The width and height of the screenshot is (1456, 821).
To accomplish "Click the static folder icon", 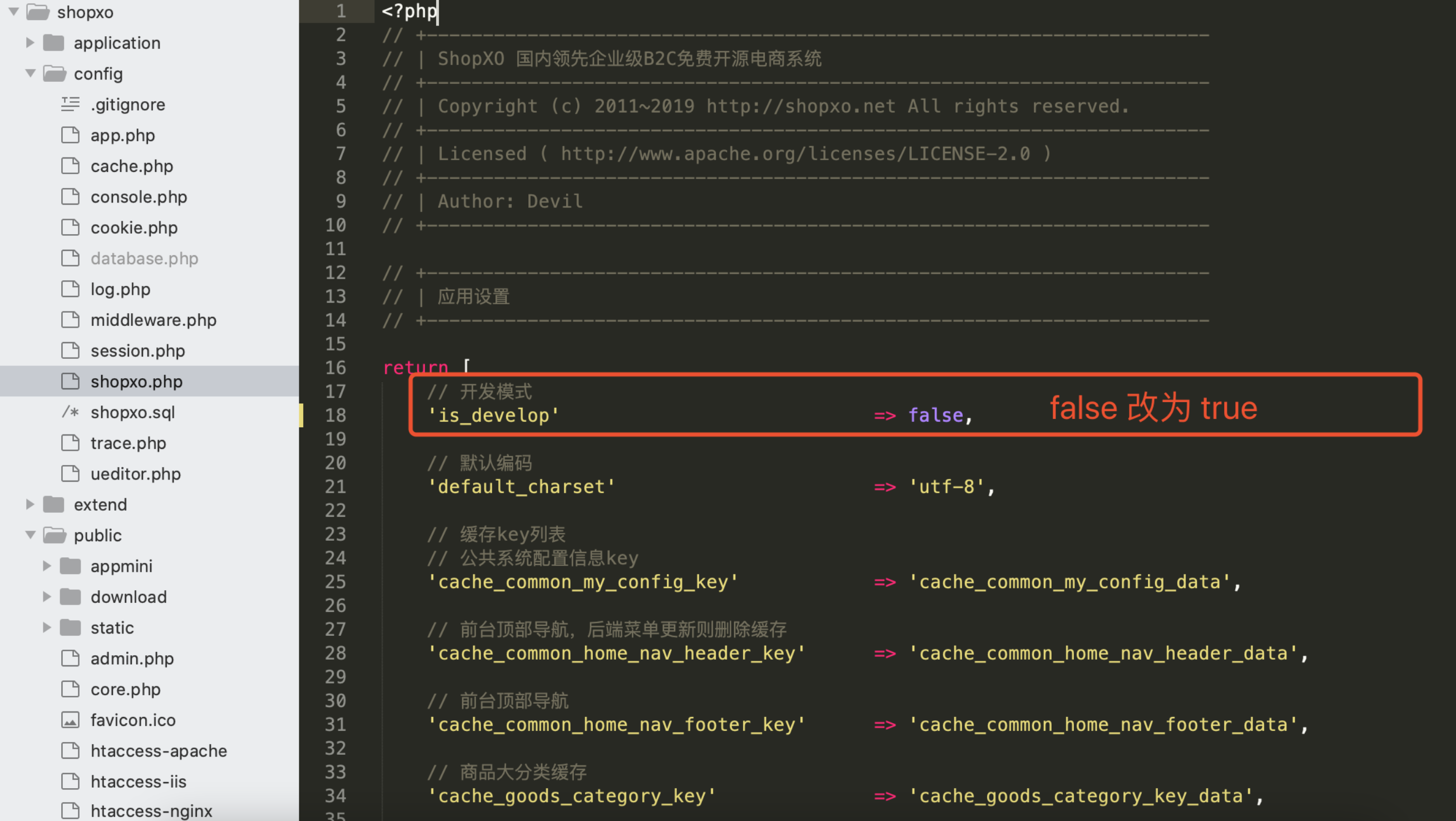I will 70,627.
